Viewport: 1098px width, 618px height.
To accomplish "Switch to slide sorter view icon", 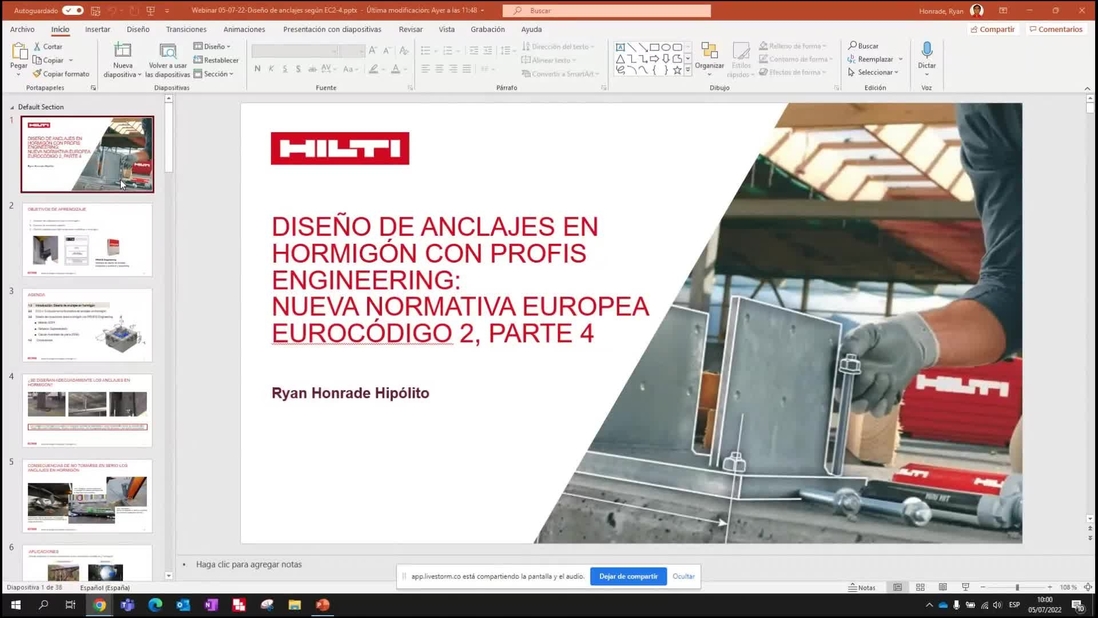I will point(920,587).
